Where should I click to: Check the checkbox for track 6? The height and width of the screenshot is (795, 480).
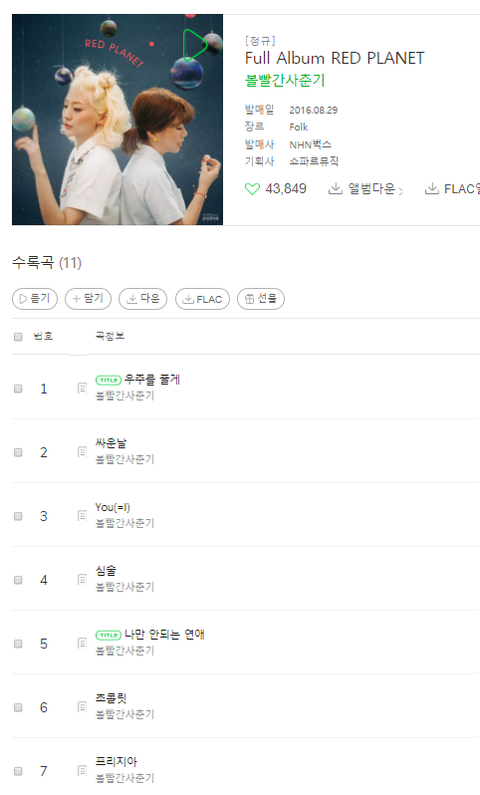[x=18, y=707]
